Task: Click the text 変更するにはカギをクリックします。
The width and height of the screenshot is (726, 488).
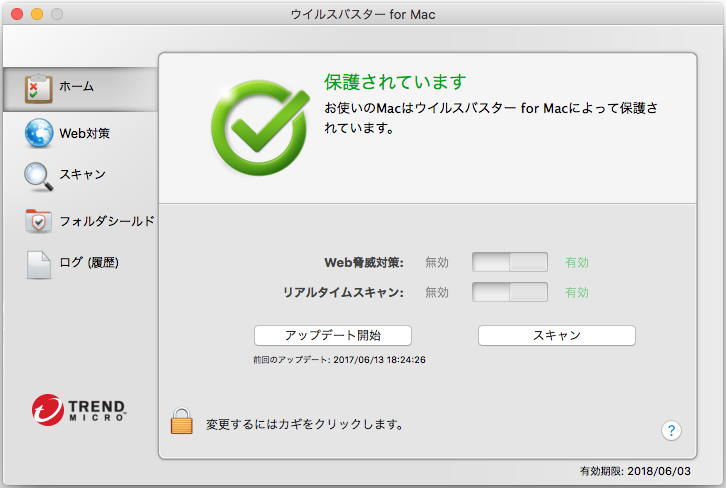Action: point(305,424)
